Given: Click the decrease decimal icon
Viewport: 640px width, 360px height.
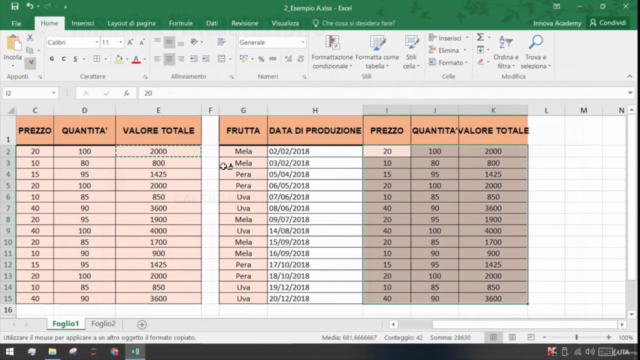Looking at the screenshot, I should (300, 59).
